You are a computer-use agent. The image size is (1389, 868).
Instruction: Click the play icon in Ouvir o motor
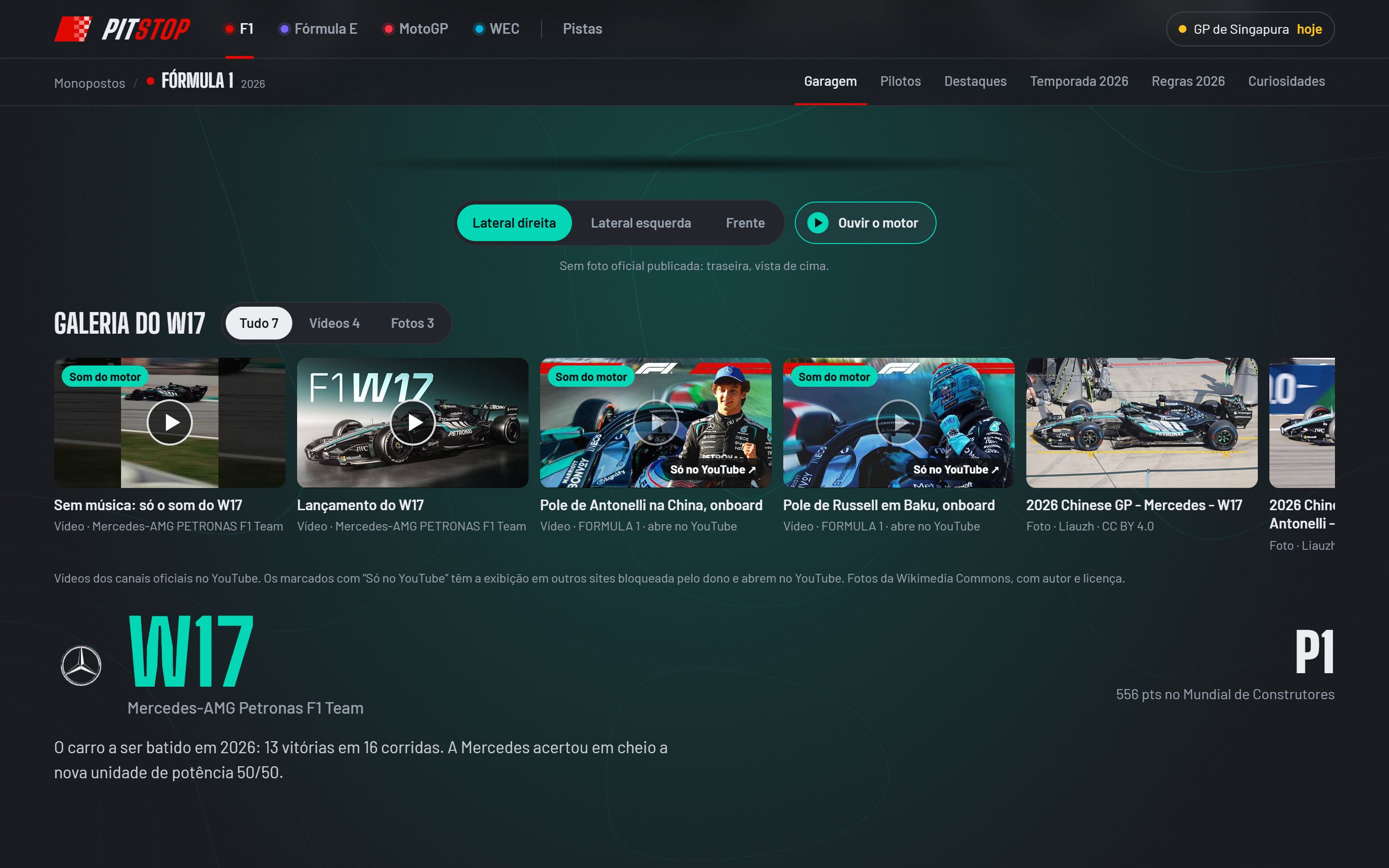(818, 223)
